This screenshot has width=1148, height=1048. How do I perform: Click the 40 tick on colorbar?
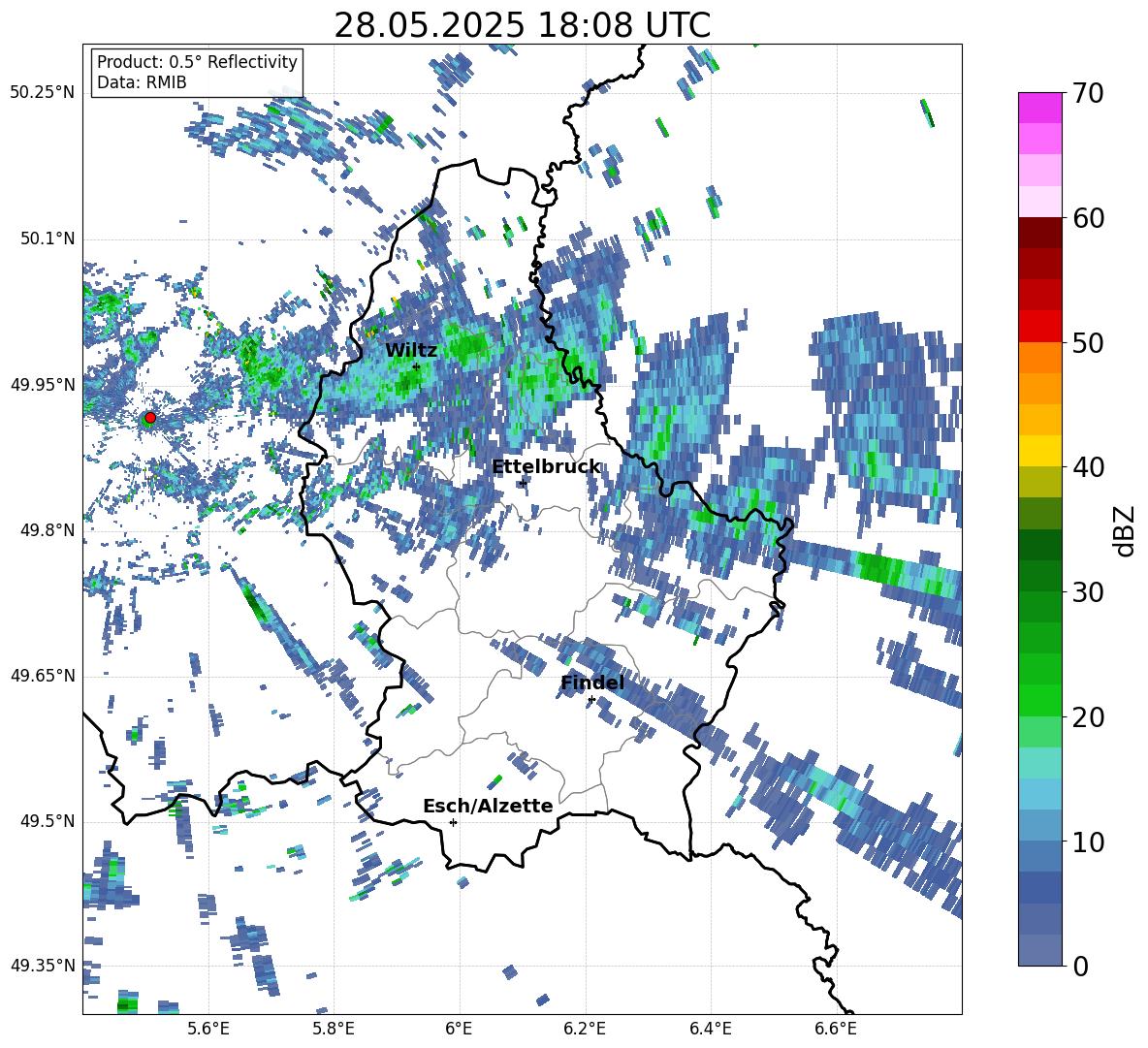click(x=1088, y=467)
